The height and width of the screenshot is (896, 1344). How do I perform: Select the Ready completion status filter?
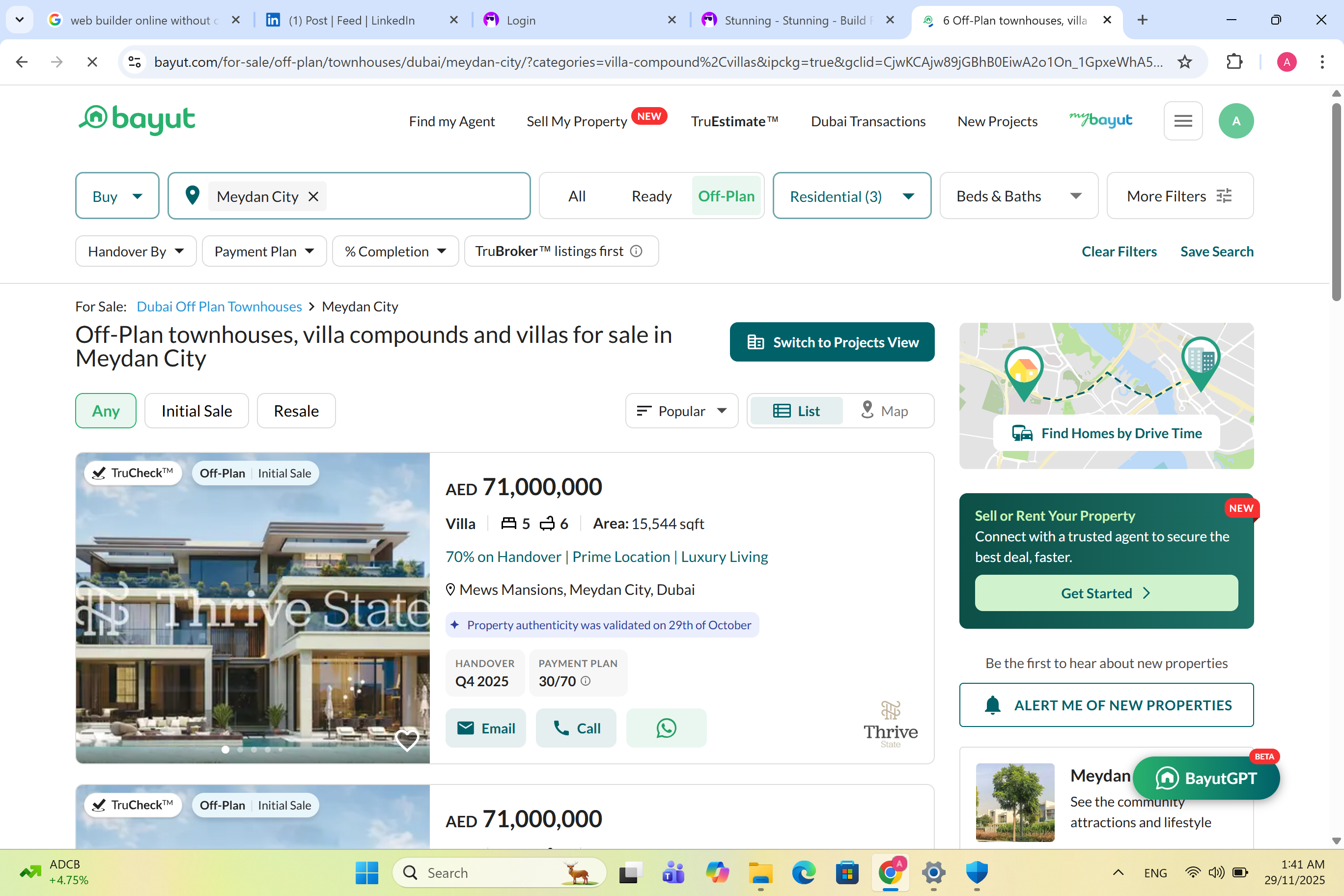651,196
